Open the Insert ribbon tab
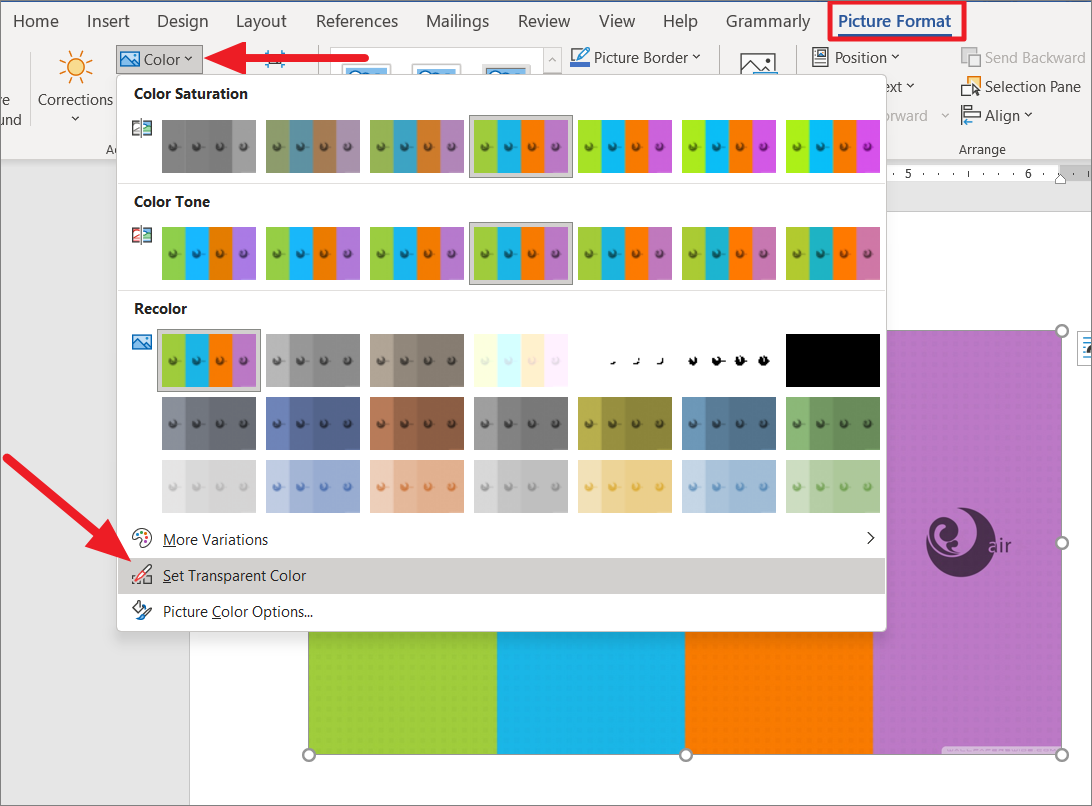This screenshot has height=806, width=1092. coord(108,22)
